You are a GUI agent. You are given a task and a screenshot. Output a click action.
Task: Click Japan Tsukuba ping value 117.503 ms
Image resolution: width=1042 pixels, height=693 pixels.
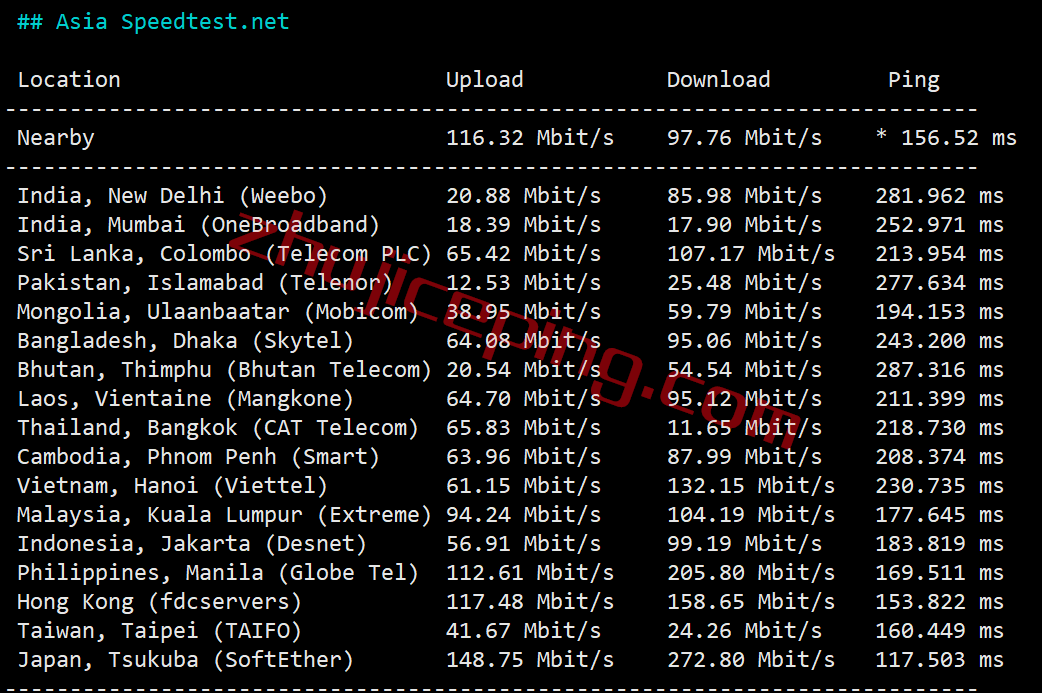tap(939, 660)
